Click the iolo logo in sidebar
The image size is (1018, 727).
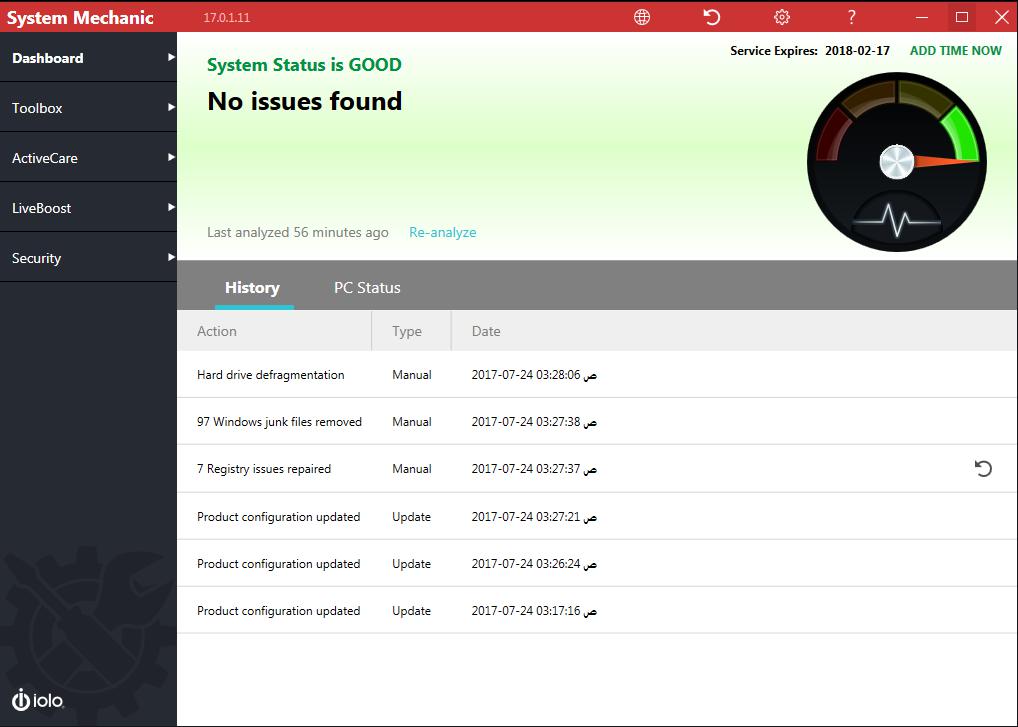[38, 700]
